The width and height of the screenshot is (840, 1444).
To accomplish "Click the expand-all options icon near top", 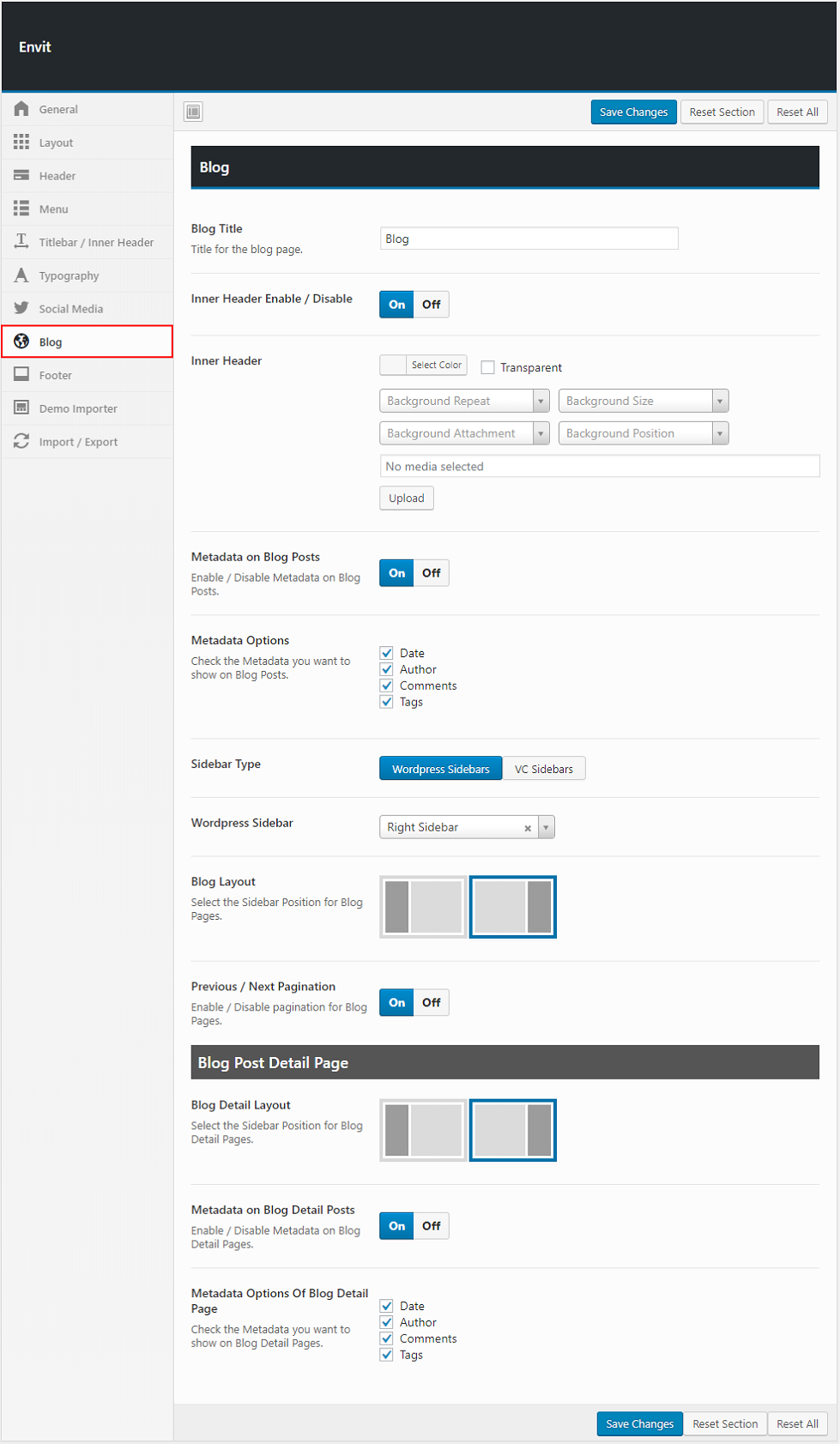I will [194, 112].
